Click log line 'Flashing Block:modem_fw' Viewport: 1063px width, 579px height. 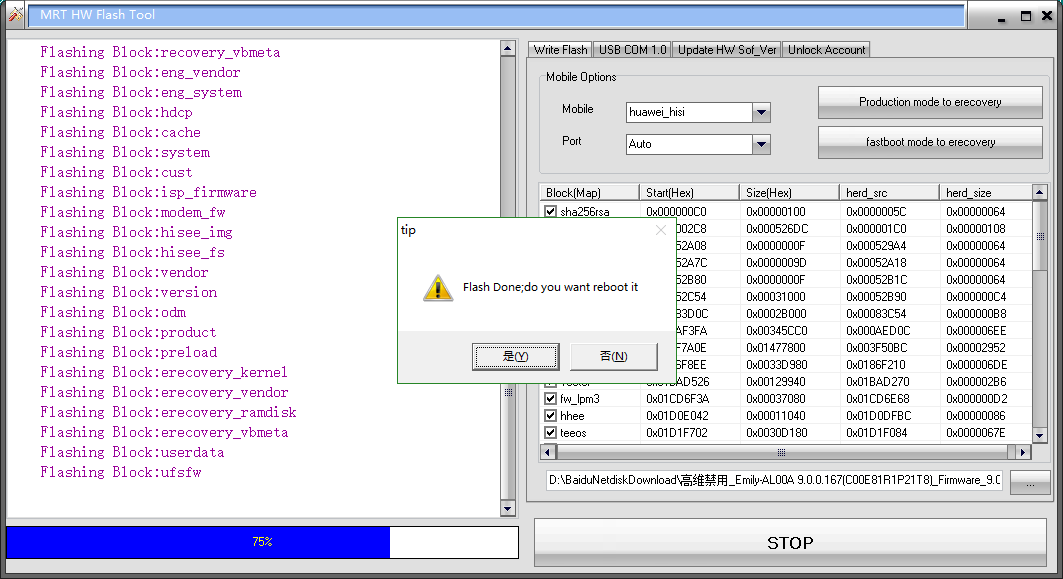coord(132,212)
